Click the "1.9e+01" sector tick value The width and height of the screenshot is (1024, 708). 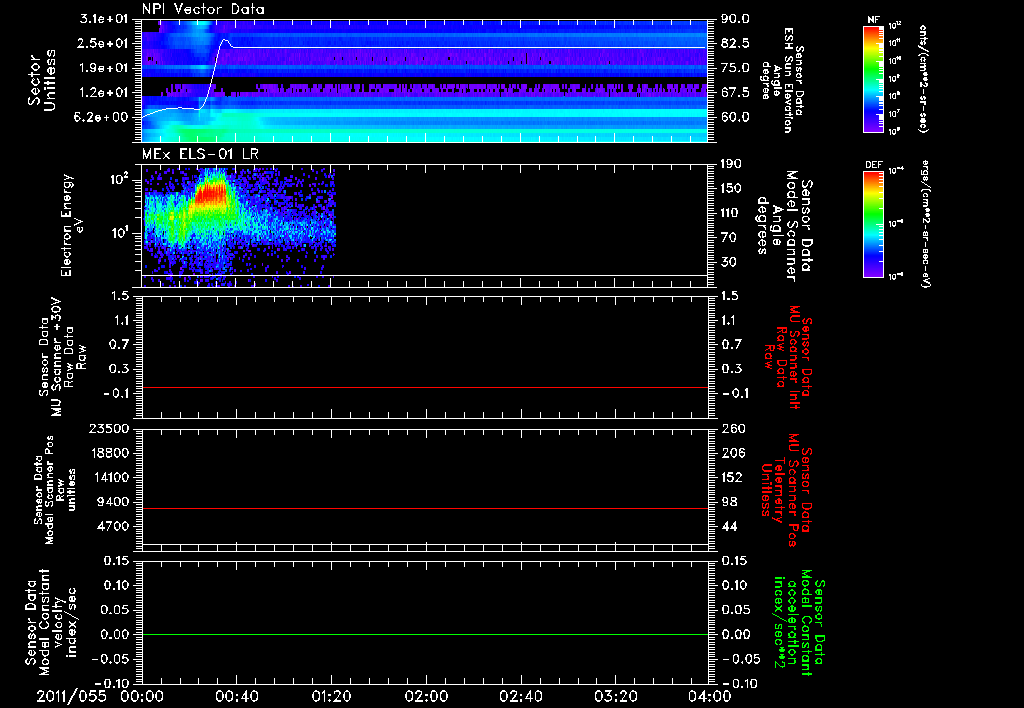pyautogui.click(x=104, y=68)
